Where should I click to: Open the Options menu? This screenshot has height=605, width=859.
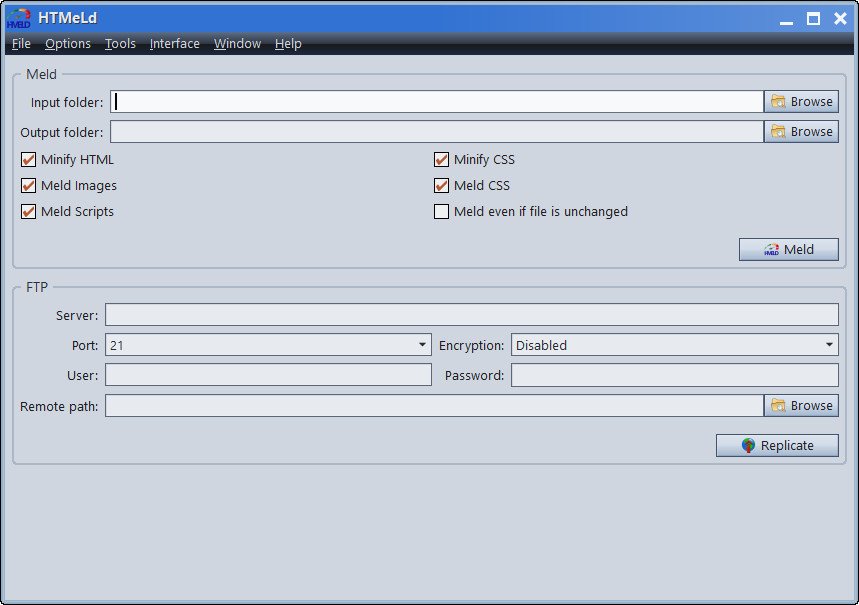point(68,43)
